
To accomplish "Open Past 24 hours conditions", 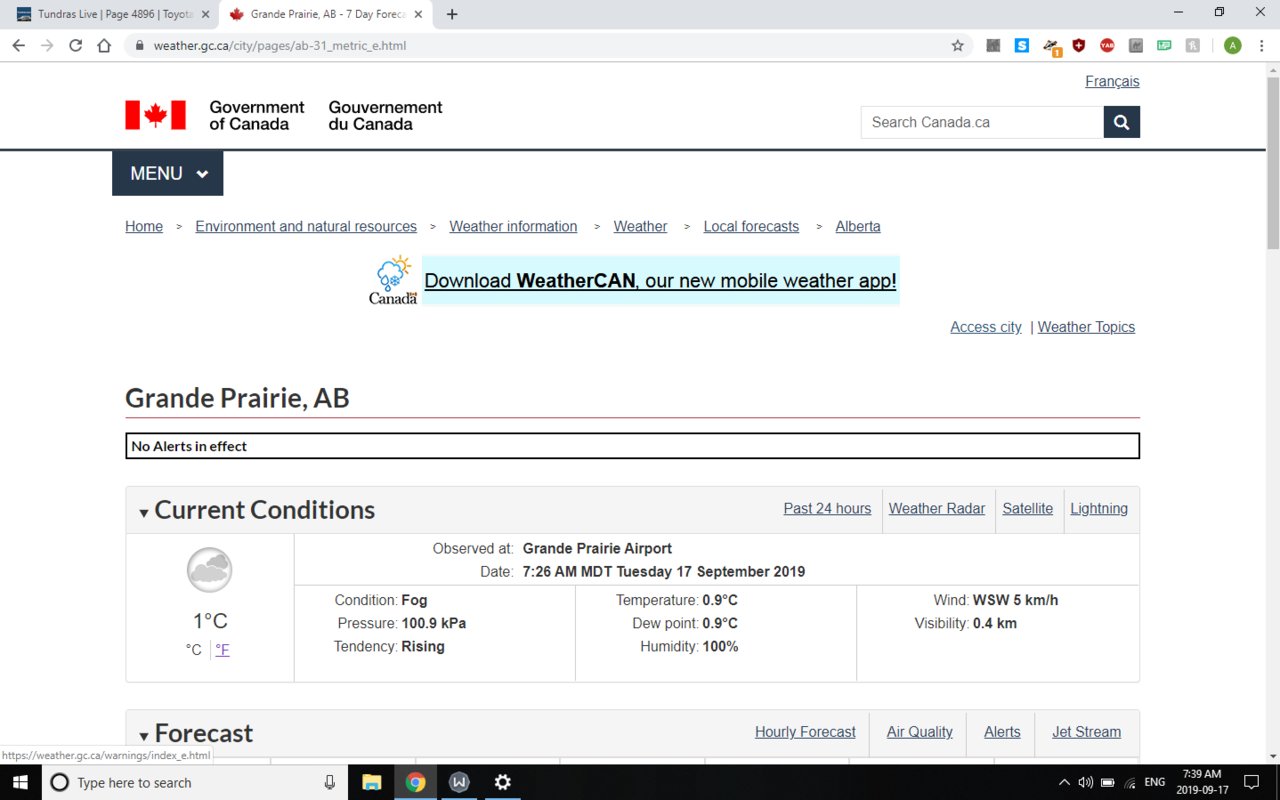I will point(827,508).
